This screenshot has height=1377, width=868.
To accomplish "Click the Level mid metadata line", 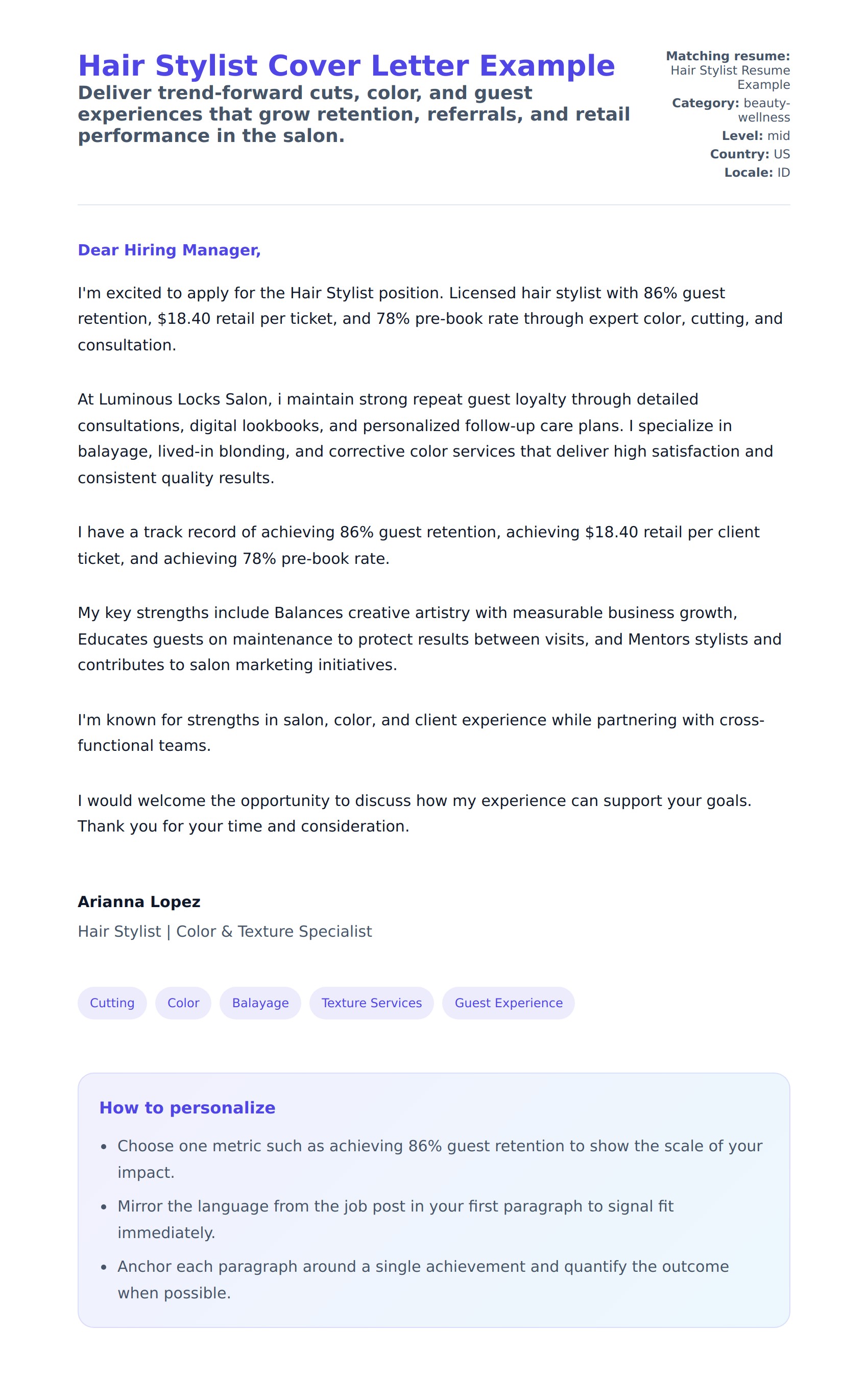I will [755, 135].
